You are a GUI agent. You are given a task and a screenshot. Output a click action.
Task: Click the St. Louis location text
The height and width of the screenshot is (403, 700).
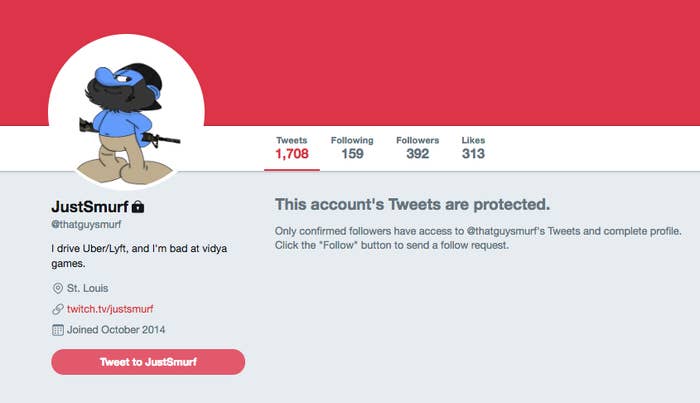pos(88,288)
